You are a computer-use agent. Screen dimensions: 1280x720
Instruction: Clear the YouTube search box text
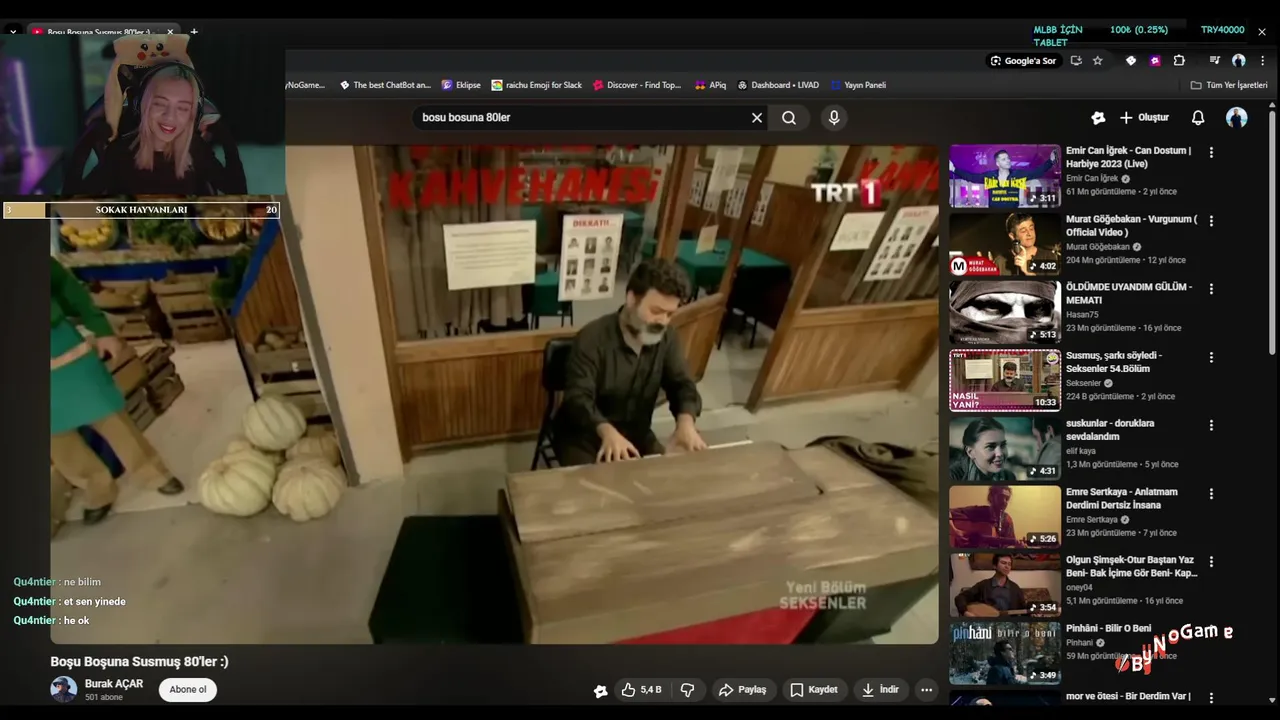757,118
